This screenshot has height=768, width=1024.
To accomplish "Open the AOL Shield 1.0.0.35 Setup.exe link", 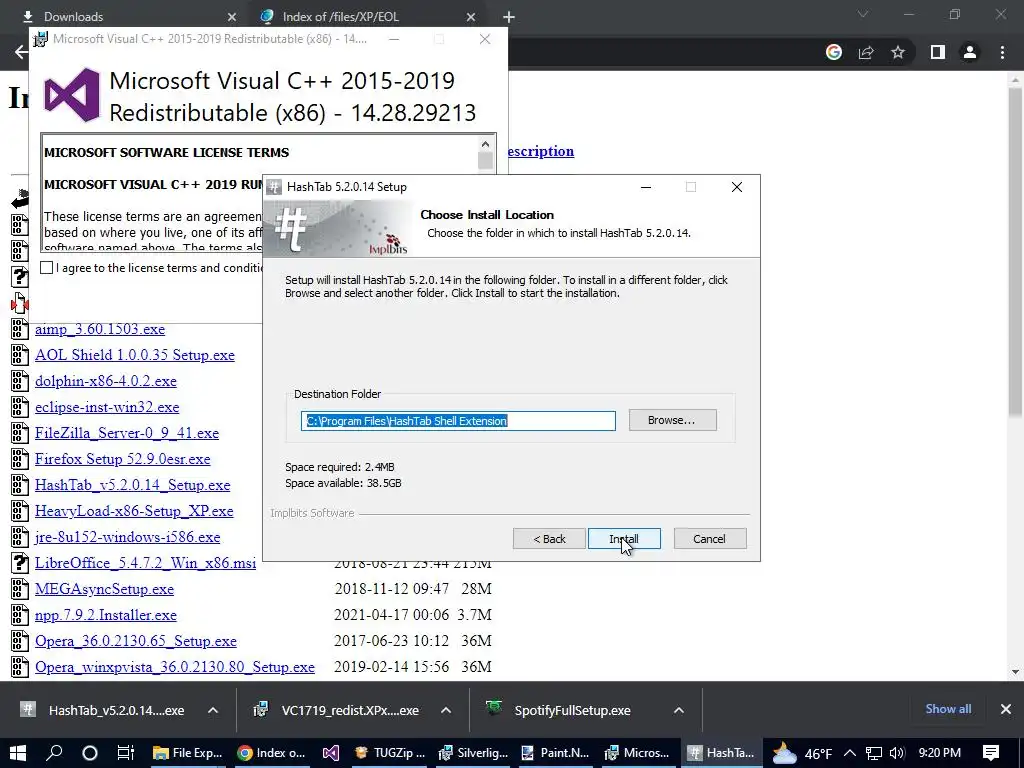I will (x=135, y=355).
